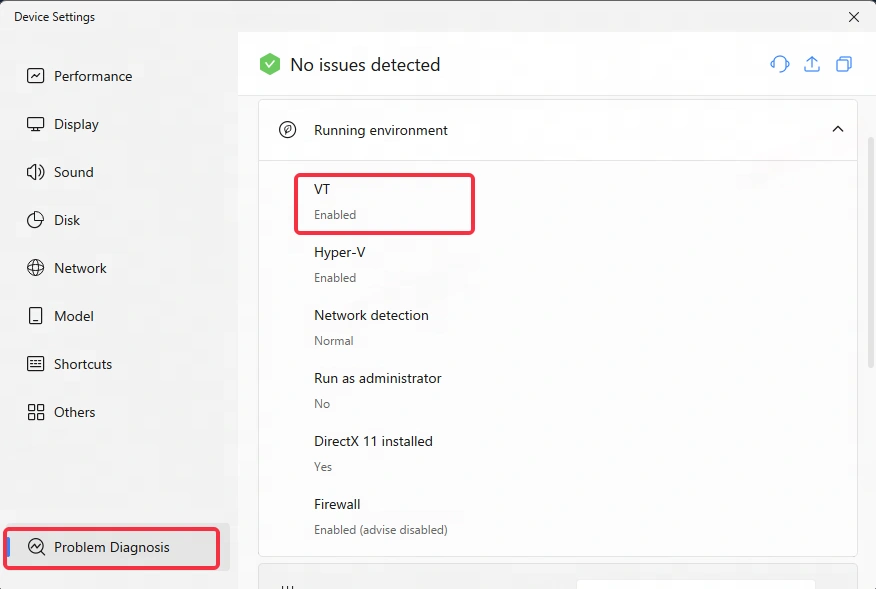Viewport: 876px width, 589px height.
Task: Click the Firewall status entry
Action: 380,516
